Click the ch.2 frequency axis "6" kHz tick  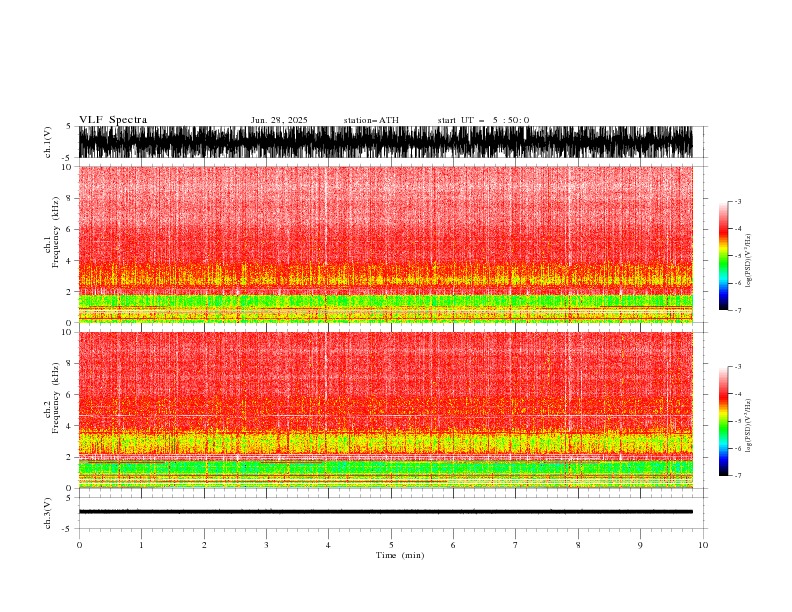69,395
